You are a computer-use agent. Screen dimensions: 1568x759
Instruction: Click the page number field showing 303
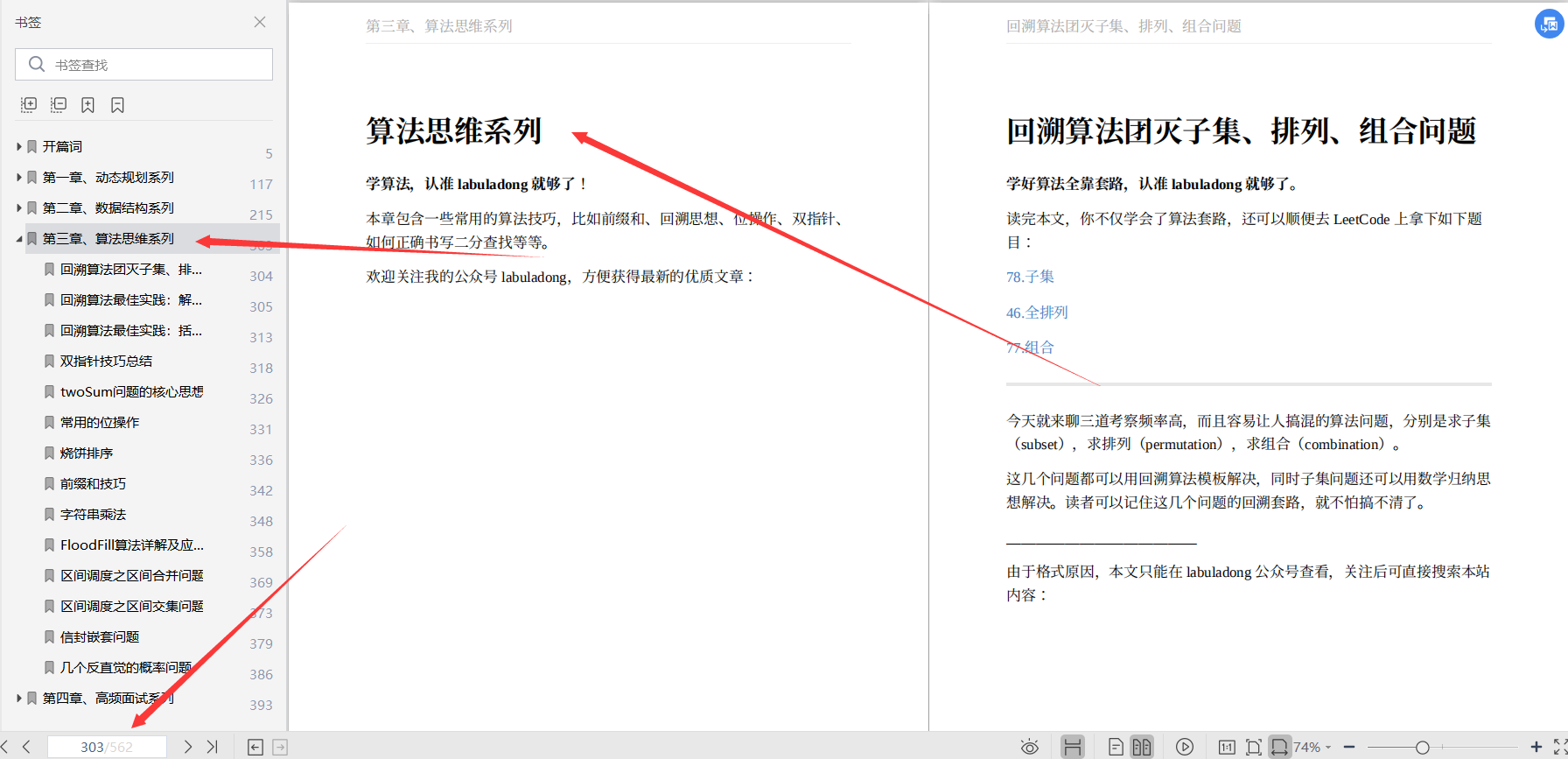pyautogui.click(x=107, y=747)
